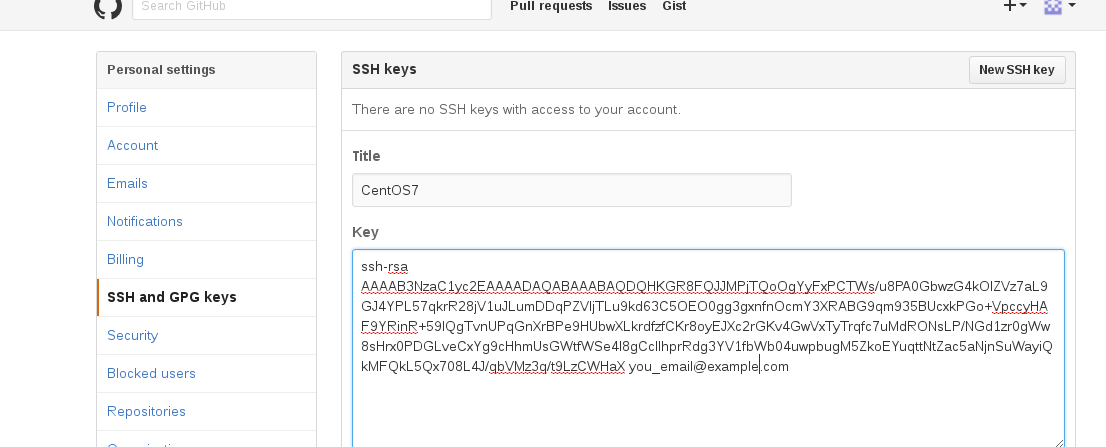Open Blocked users settings
Image resolution: width=1106 pixels, height=447 pixels.
pos(207,374)
